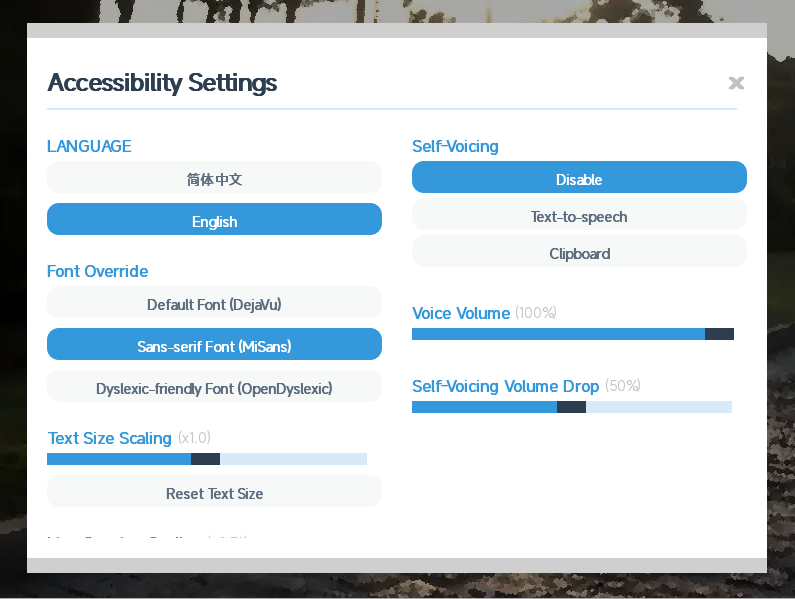Select English language option
The image size is (795, 599).
point(214,222)
